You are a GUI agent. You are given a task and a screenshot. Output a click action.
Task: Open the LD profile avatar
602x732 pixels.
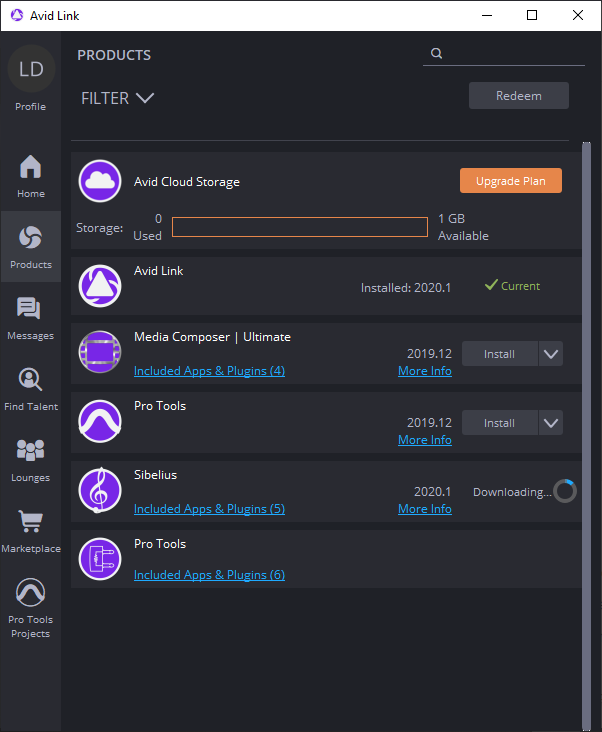(31, 69)
